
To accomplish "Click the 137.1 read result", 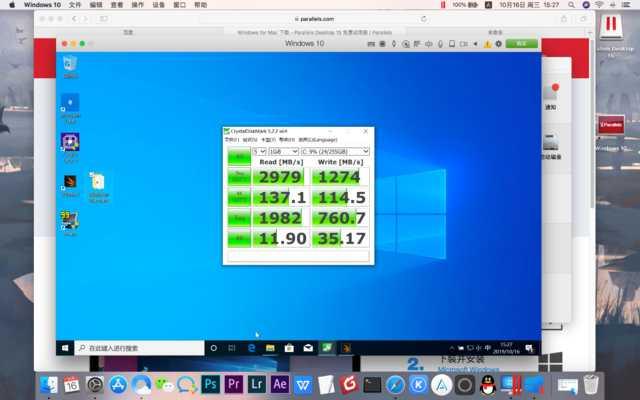I will (281, 198).
